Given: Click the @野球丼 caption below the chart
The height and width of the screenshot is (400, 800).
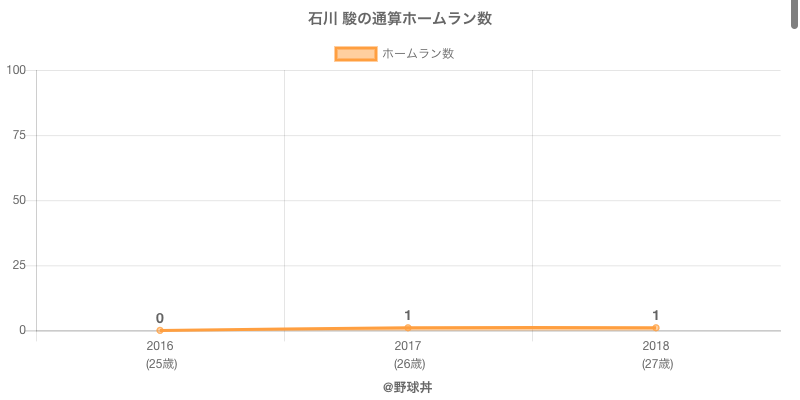Looking at the screenshot, I should tap(407, 387).
